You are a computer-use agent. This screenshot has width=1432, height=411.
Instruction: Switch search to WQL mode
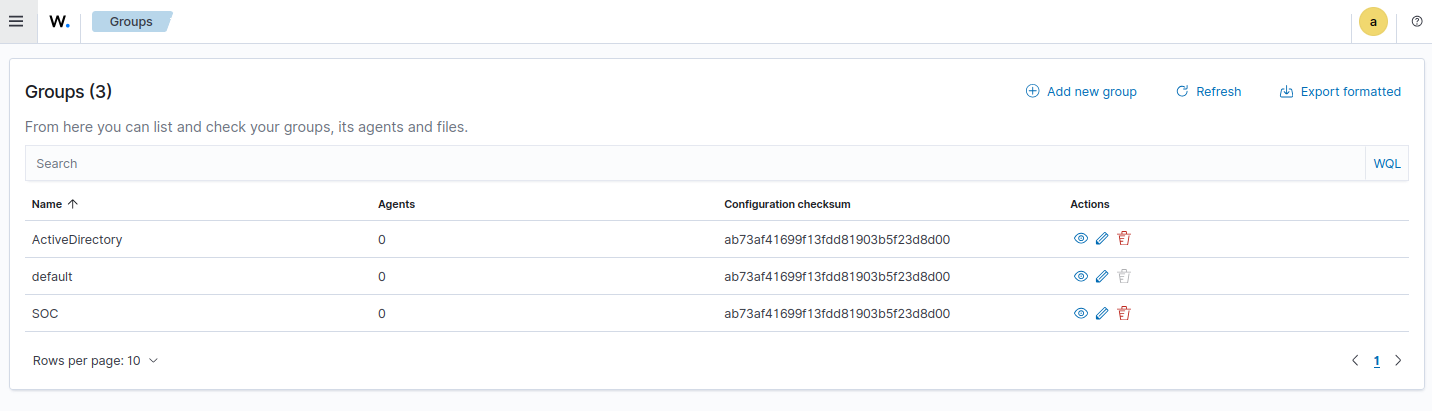(1387, 163)
